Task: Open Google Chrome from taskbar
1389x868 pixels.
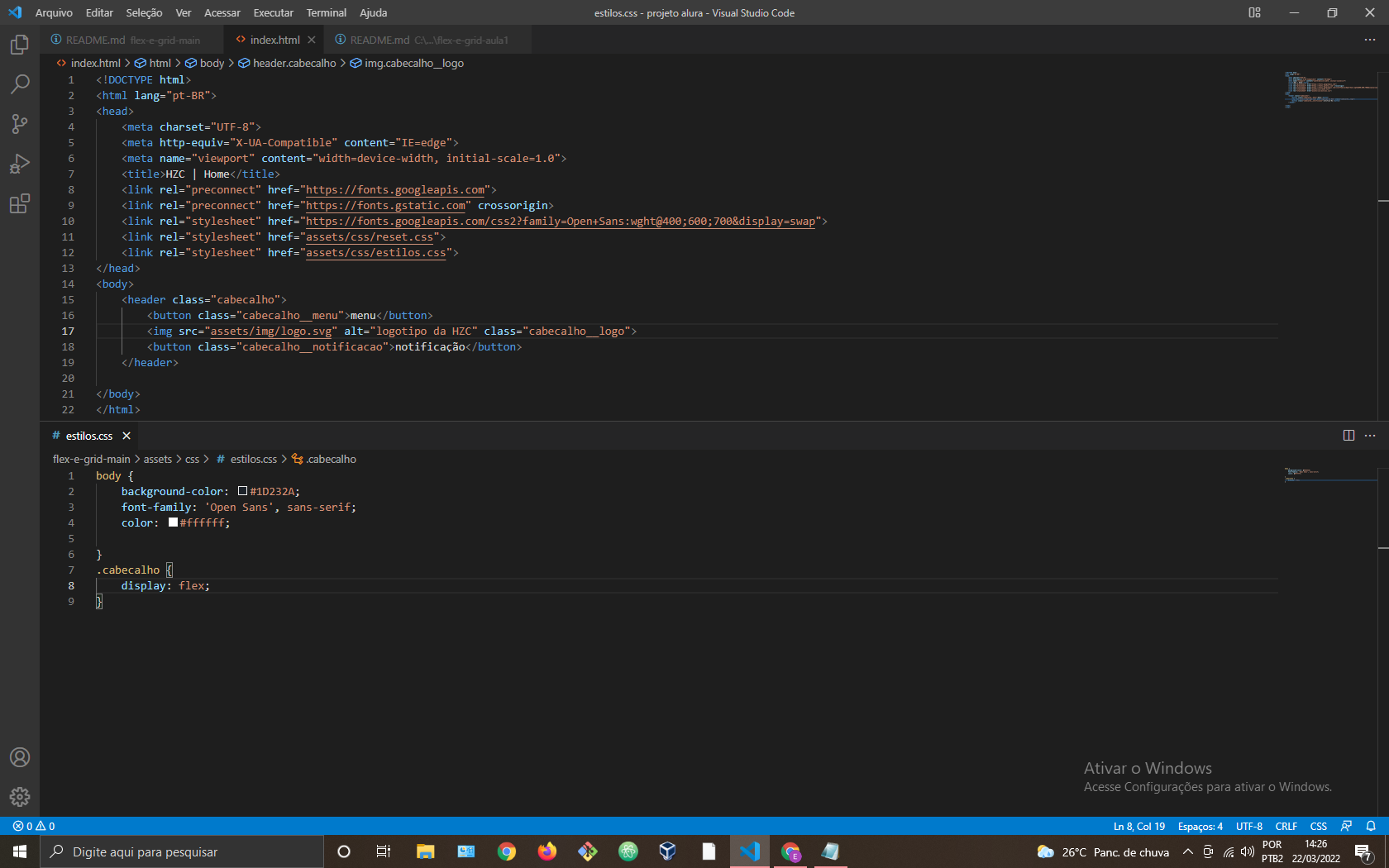Action: pos(507,851)
